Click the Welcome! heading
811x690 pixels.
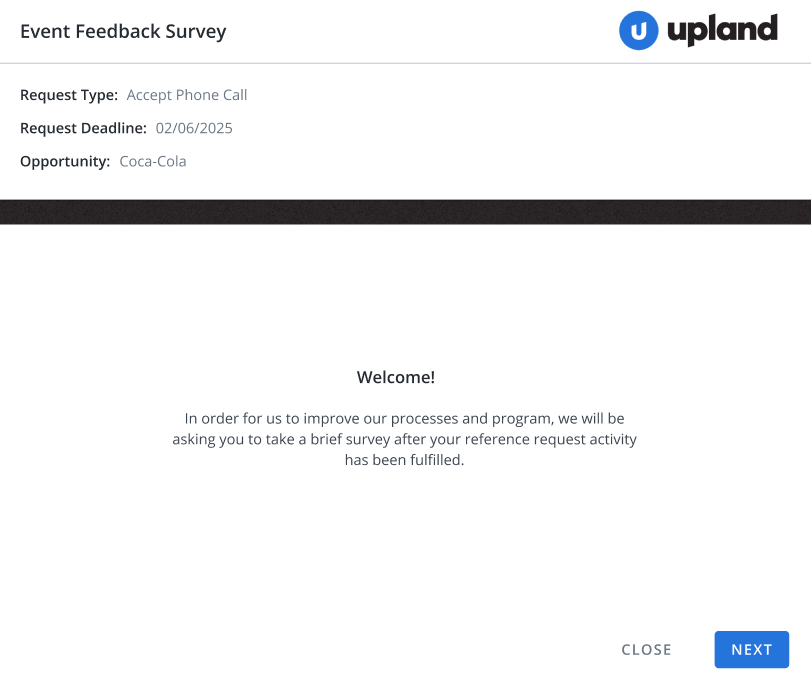396,377
